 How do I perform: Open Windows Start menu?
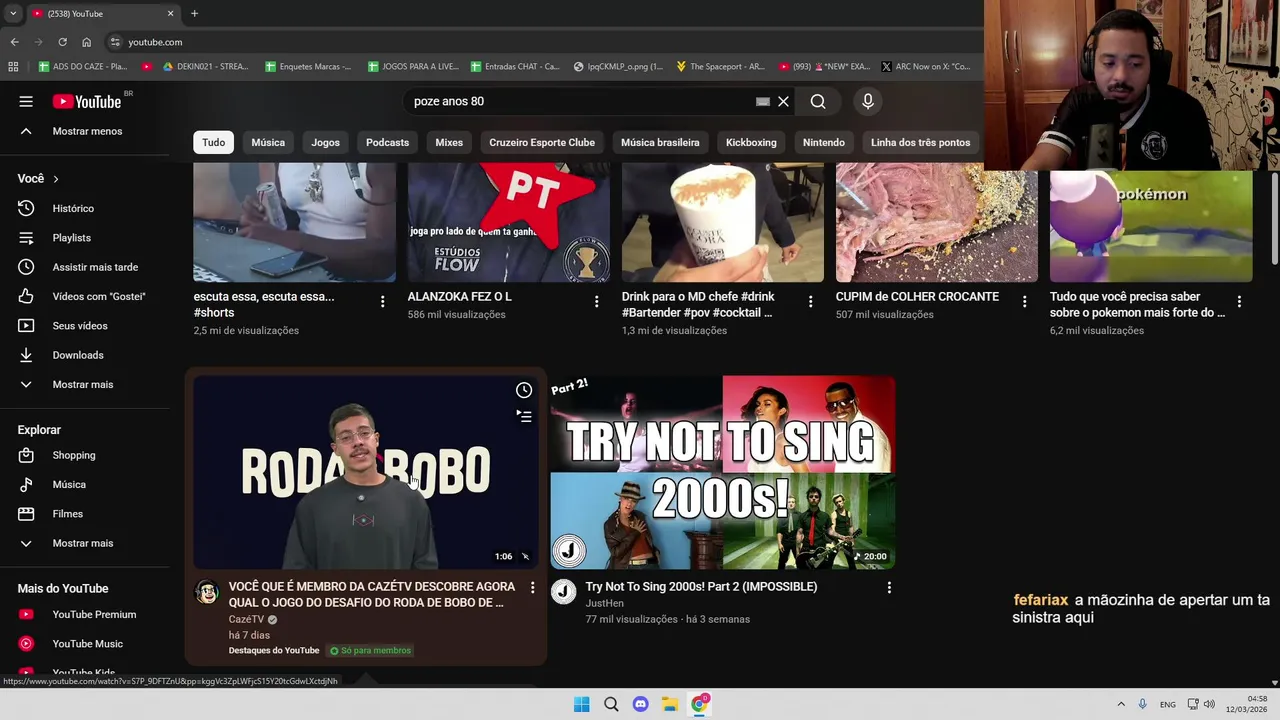[581, 704]
